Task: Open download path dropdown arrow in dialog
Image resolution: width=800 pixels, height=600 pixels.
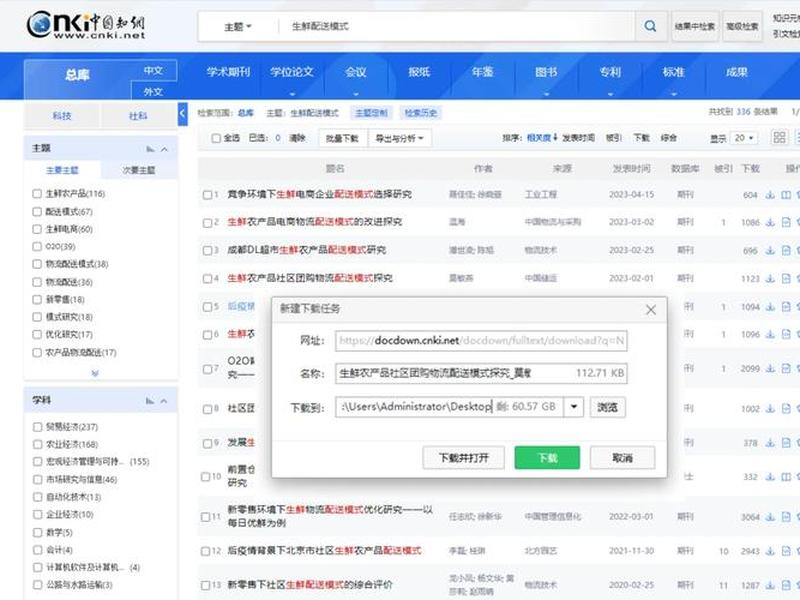Action: [x=573, y=407]
